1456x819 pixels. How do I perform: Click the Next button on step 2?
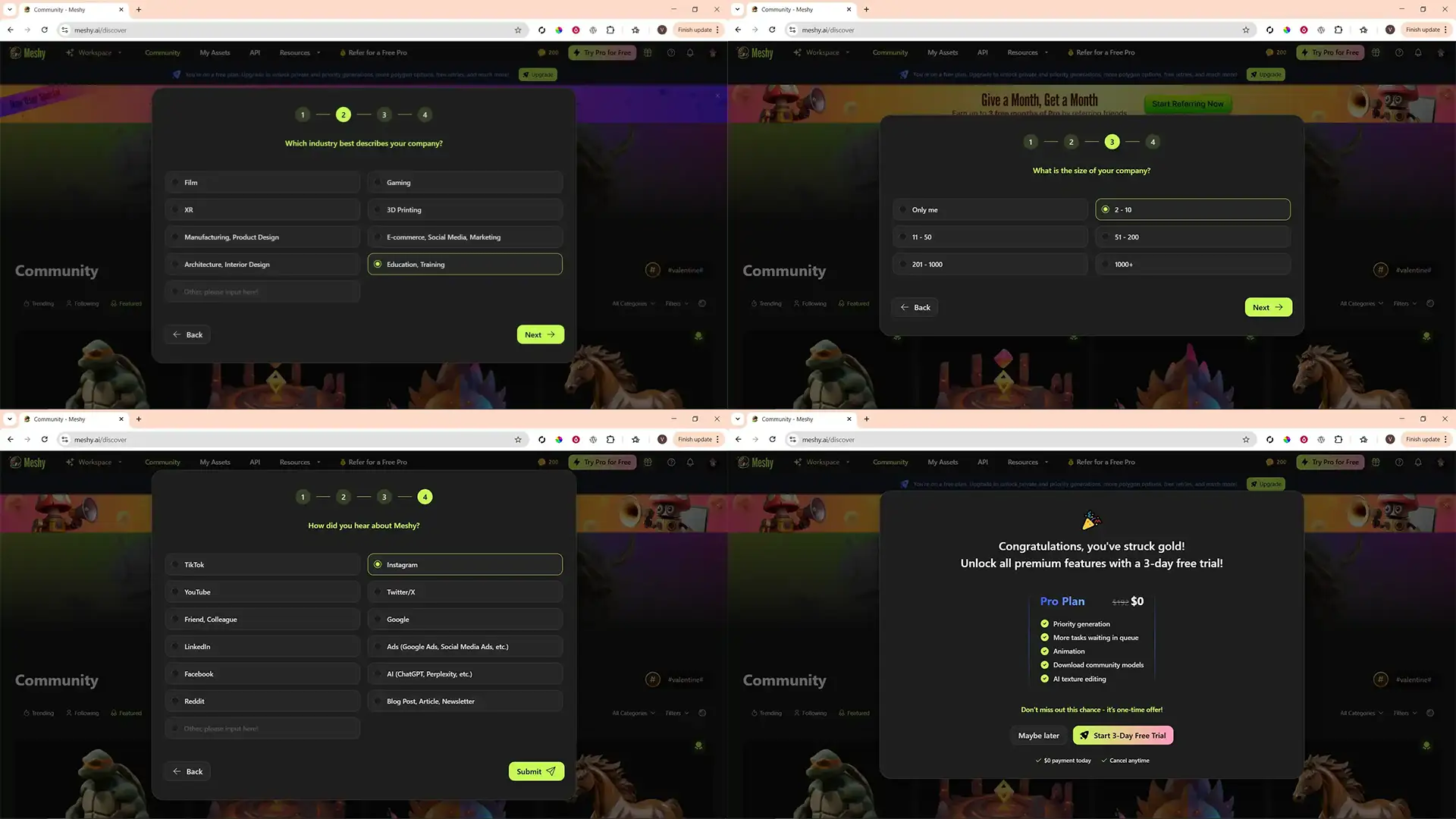coord(540,334)
